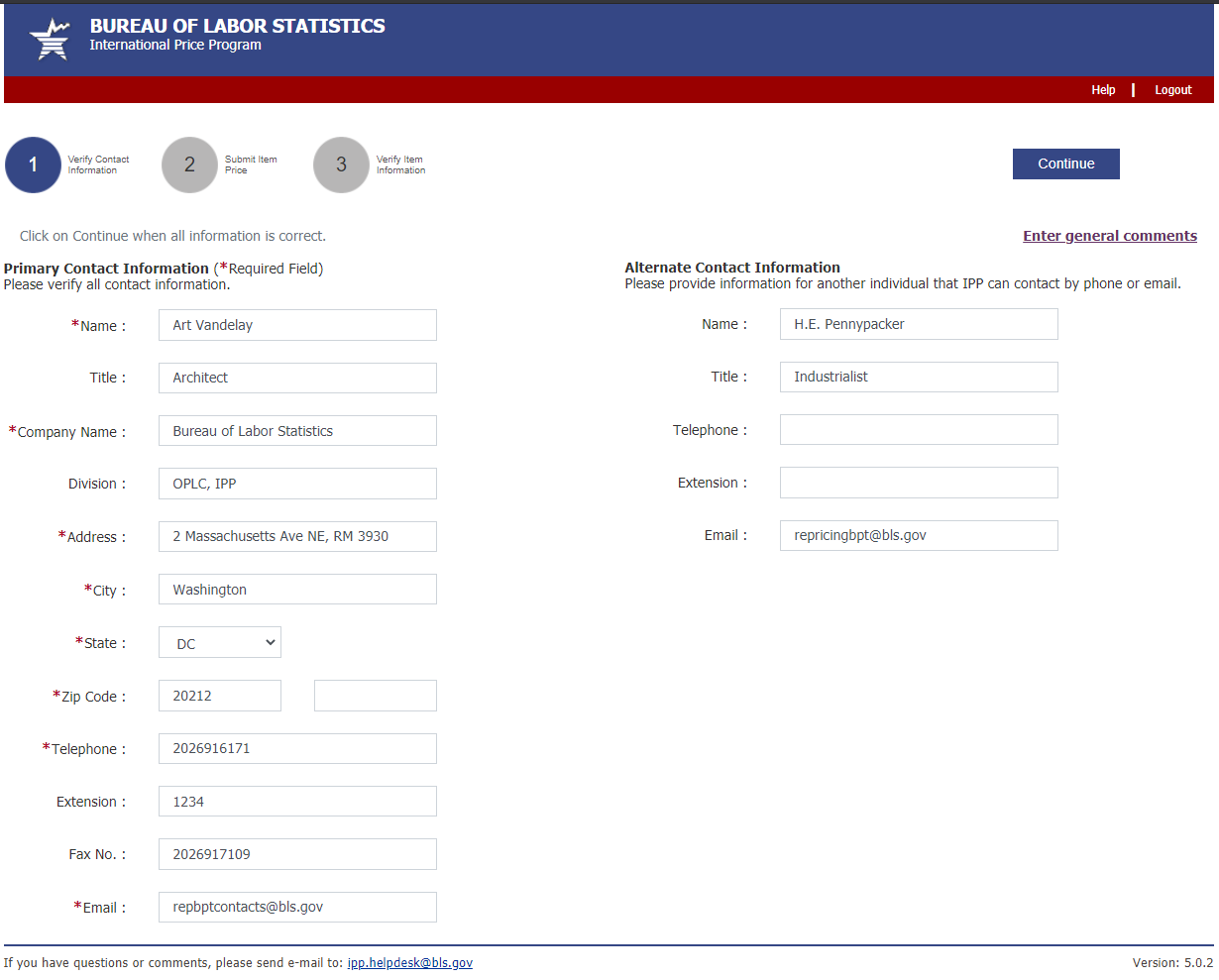Click the Fax No. label
This screenshot has height=980, width=1219.
(97, 854)
